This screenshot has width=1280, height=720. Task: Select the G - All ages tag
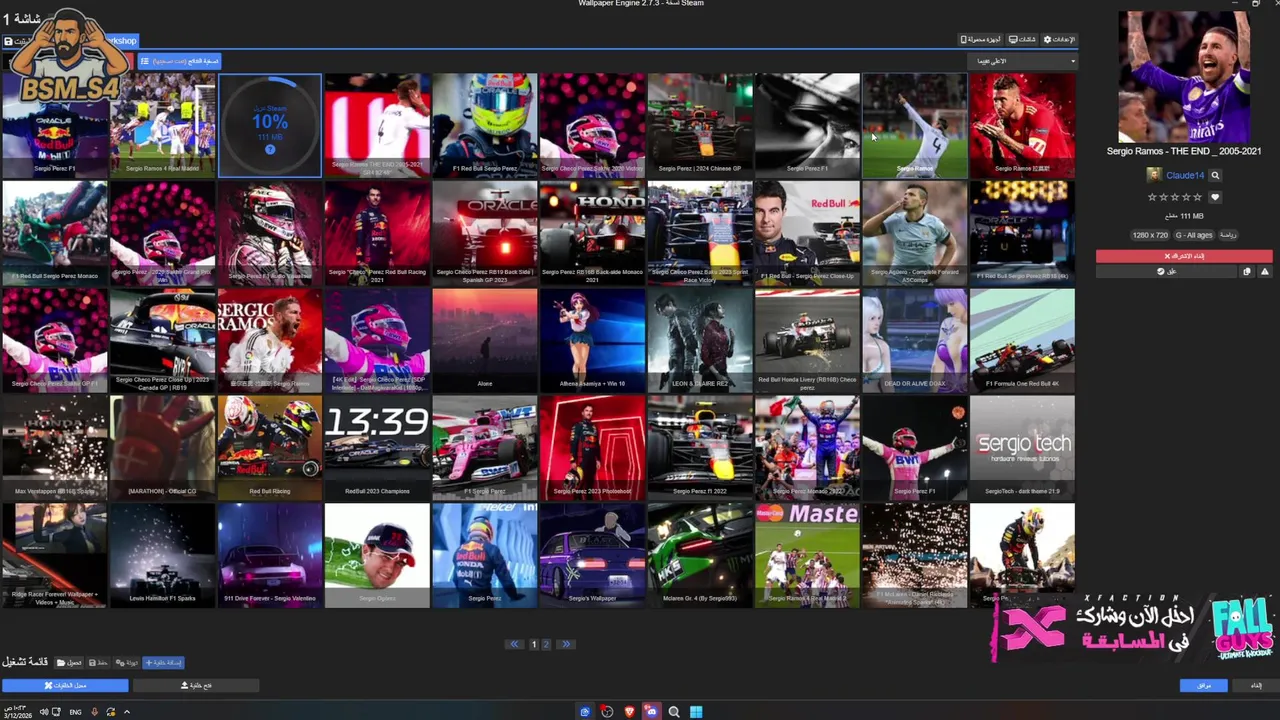1194,235
